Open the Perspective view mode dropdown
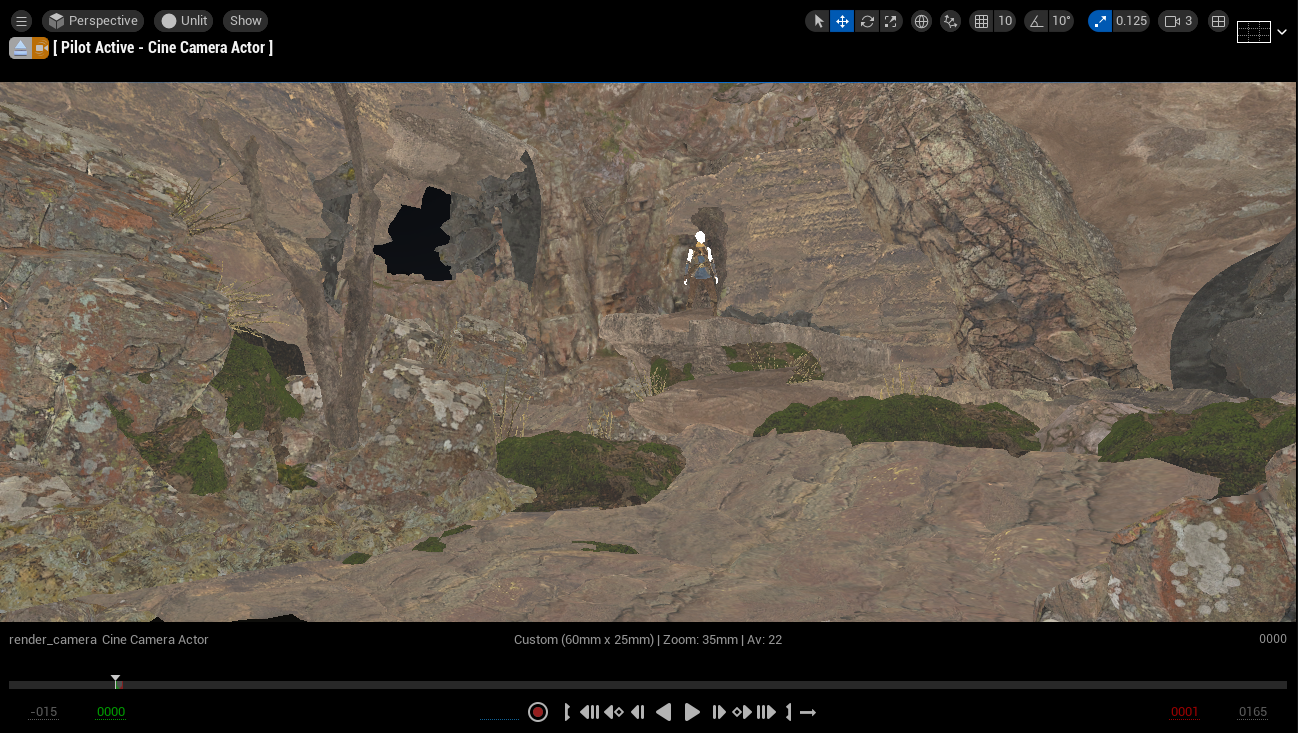 tap(93, 21)
